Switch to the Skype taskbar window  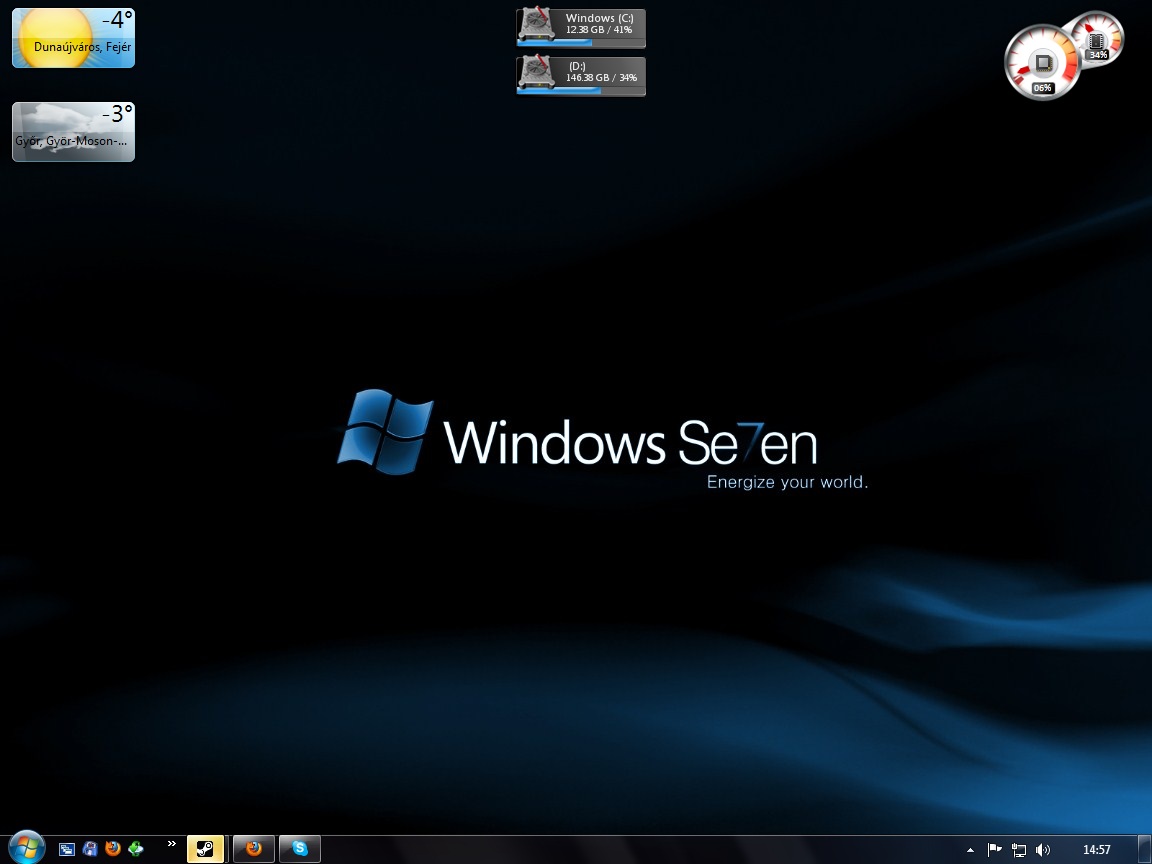click(x=300, y=849)
